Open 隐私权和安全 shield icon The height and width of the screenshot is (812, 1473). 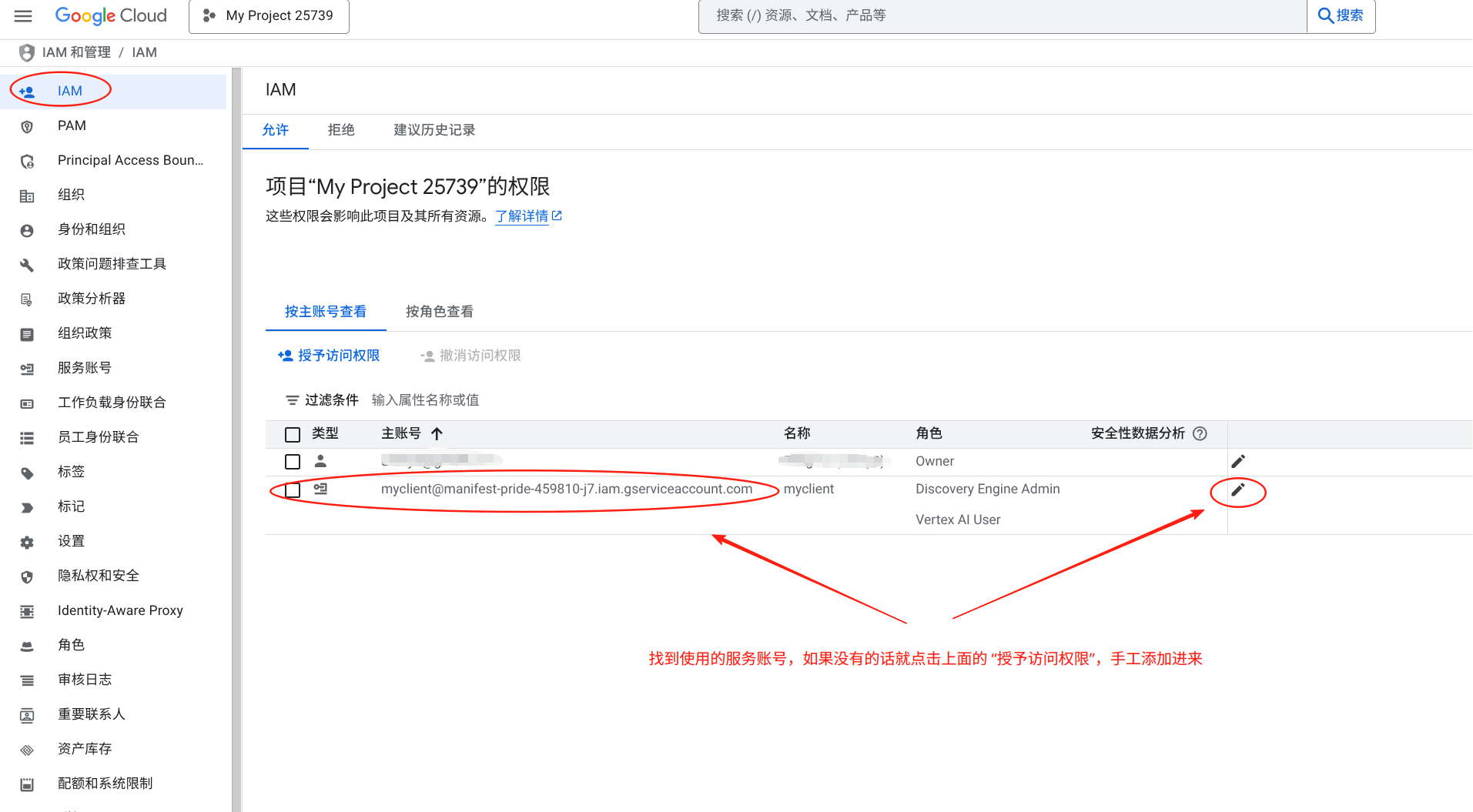click(27, 576)
